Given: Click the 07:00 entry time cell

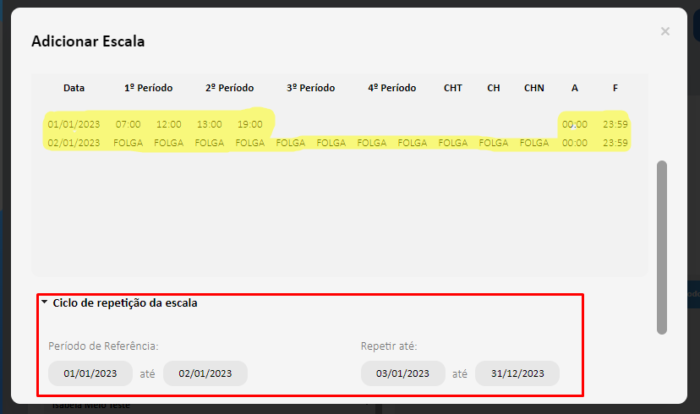Looking at the screenshot, I should 128,124.
